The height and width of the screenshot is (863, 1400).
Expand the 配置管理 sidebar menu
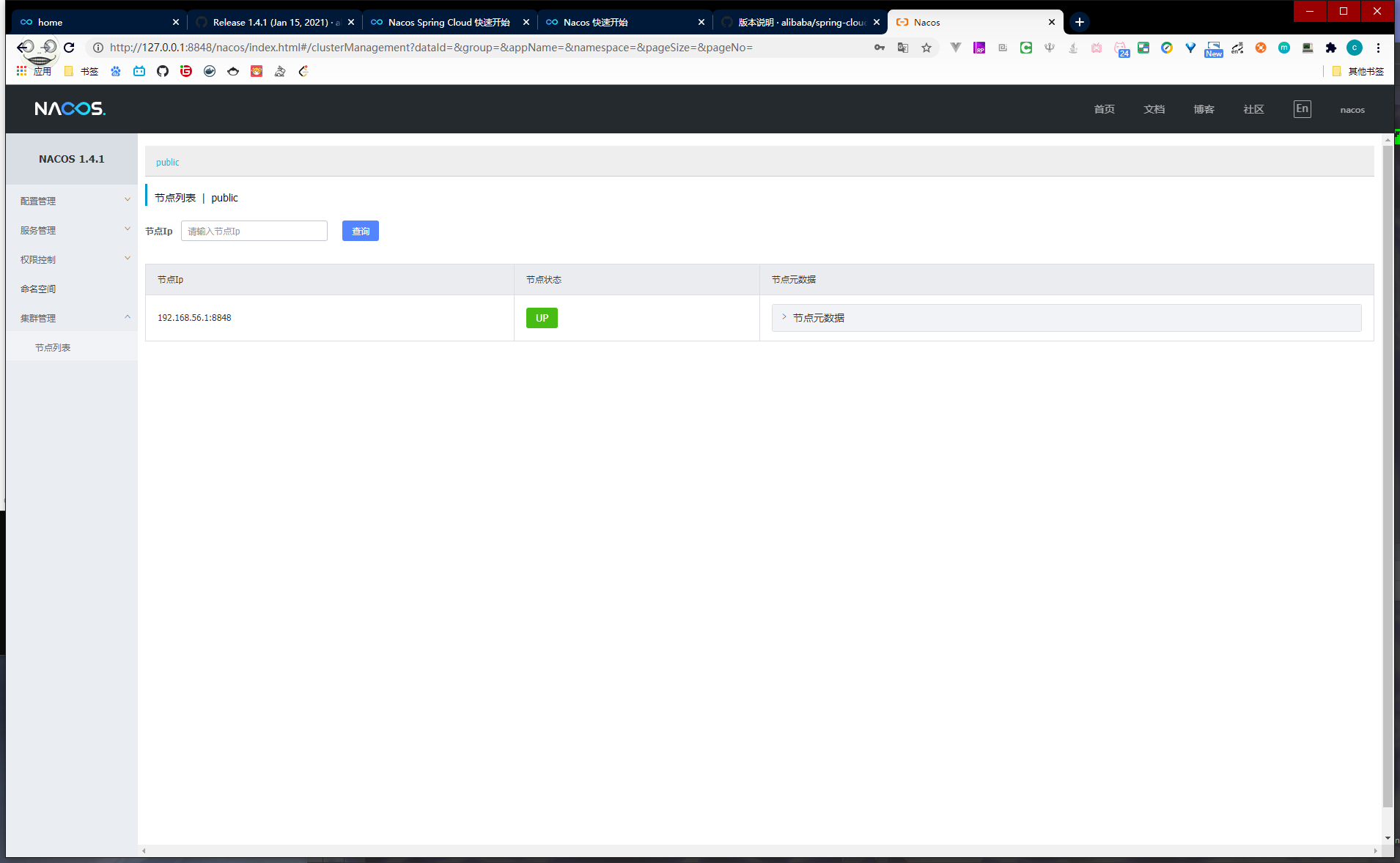[x=72, y=201]
